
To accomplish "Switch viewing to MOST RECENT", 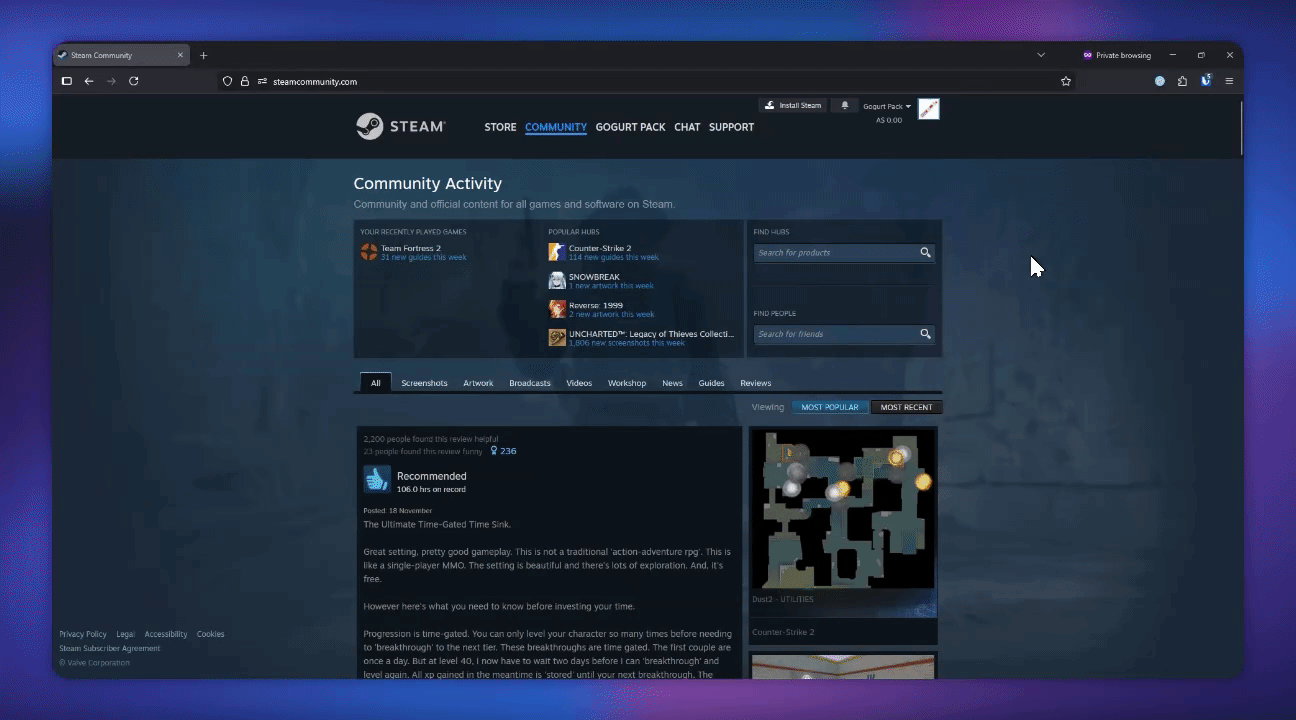I will click(x=906, y=406).
